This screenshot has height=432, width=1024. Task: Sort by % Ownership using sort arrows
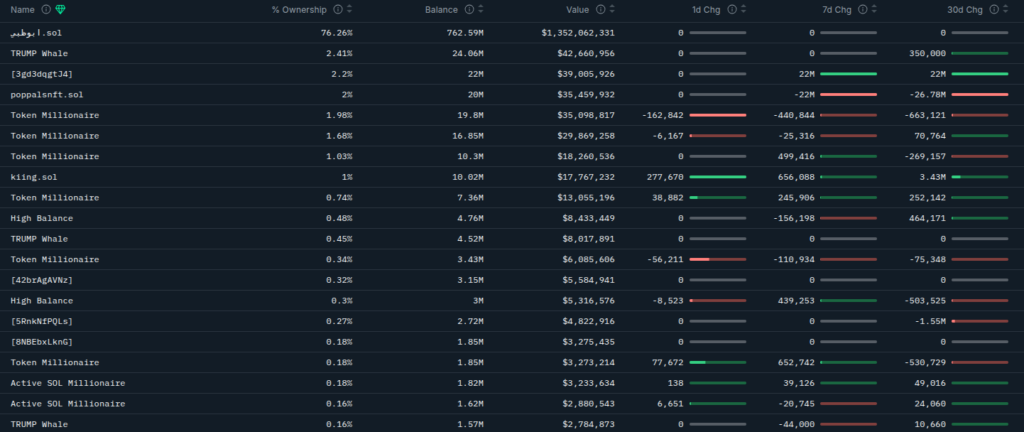click(349, 10)
